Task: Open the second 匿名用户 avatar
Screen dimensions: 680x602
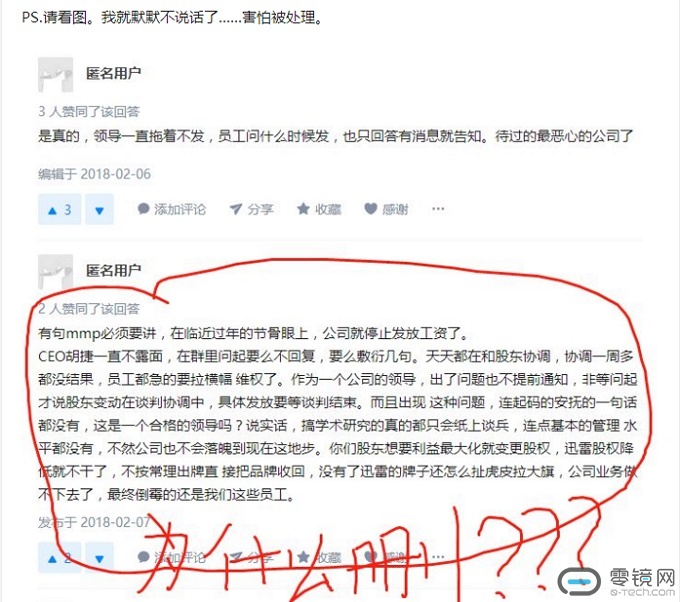Action: tap(56, 272)
